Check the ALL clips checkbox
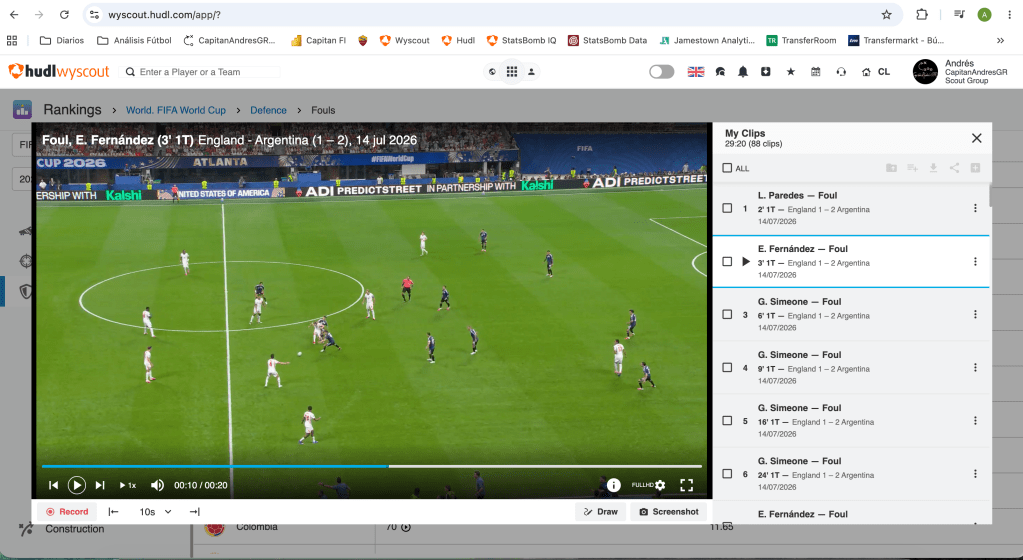1023x560 pixels. click(727, 168)
